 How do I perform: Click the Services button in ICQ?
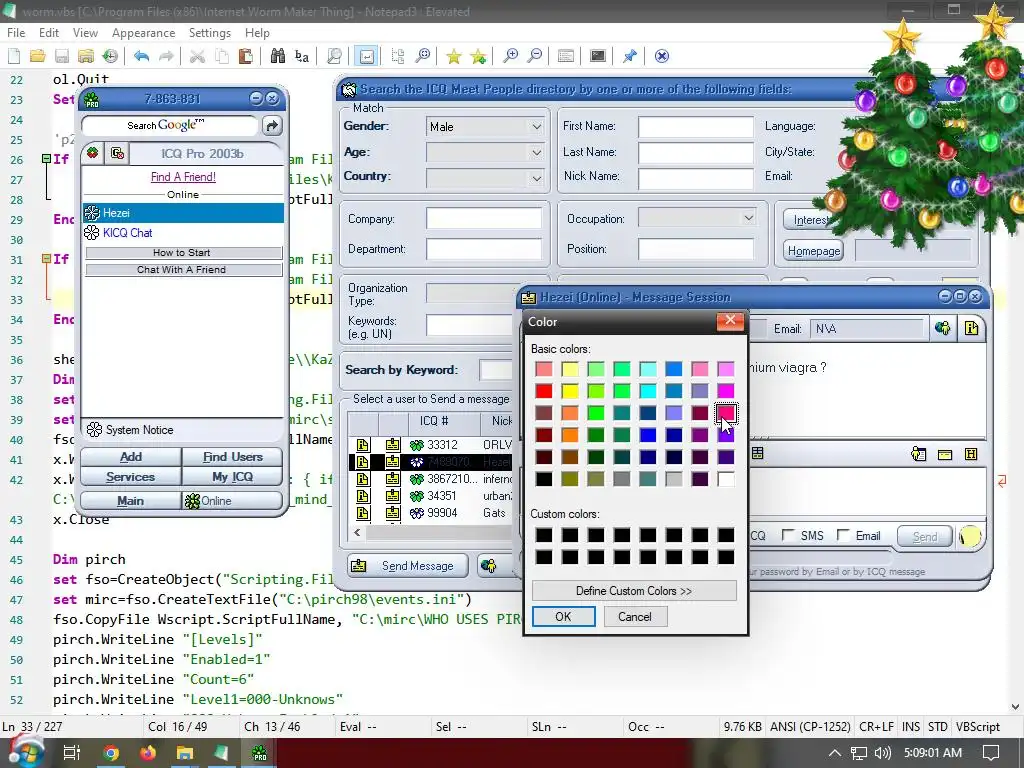(x=131, y=477)
